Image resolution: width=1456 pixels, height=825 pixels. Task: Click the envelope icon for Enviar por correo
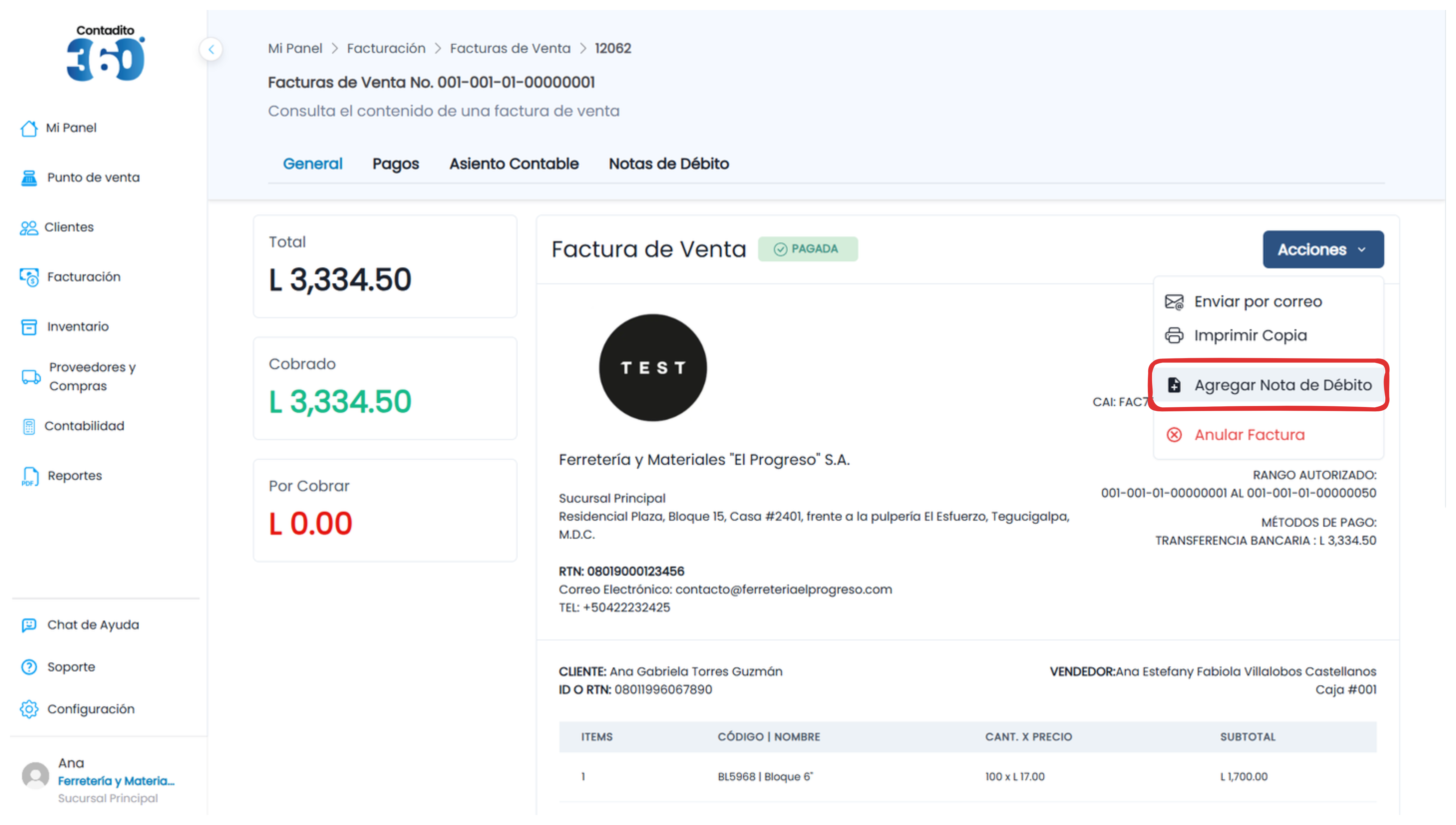(x=1174, y=302)
